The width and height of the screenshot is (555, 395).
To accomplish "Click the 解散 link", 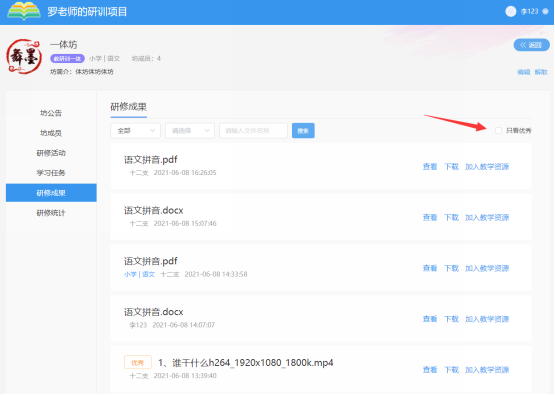I will [x=541, y=72].
